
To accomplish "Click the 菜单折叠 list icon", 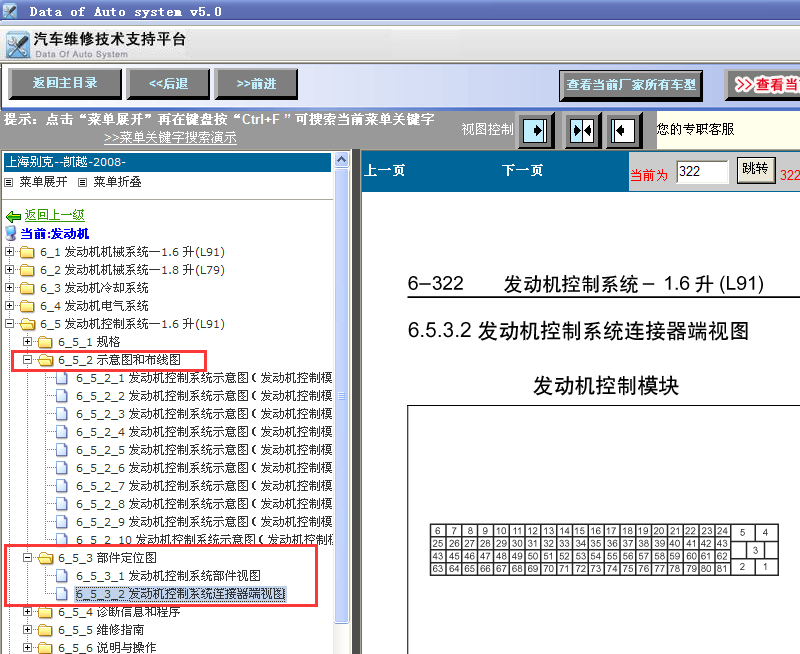I will (x=82, y=182).
